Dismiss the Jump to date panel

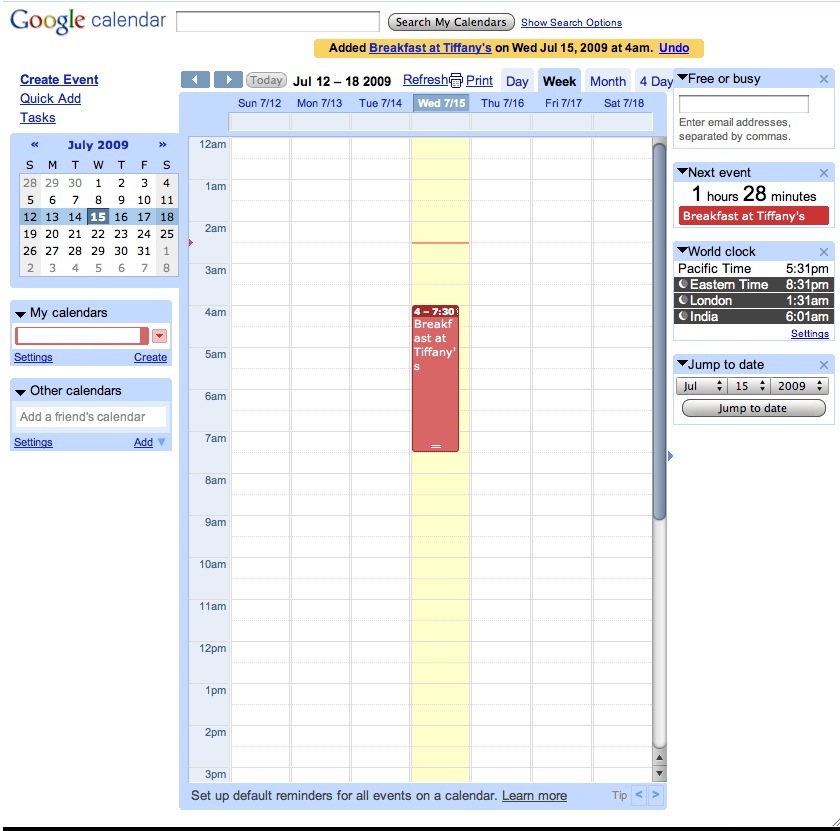[825, 364]
